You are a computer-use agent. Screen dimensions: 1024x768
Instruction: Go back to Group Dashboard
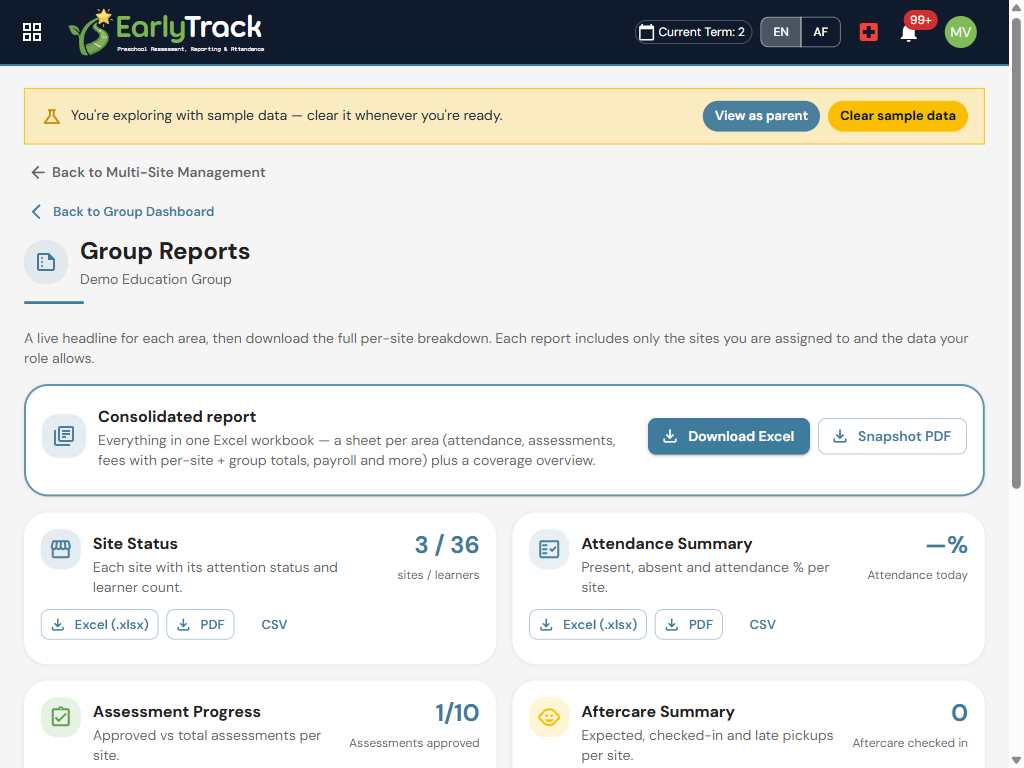coord(123,212)
